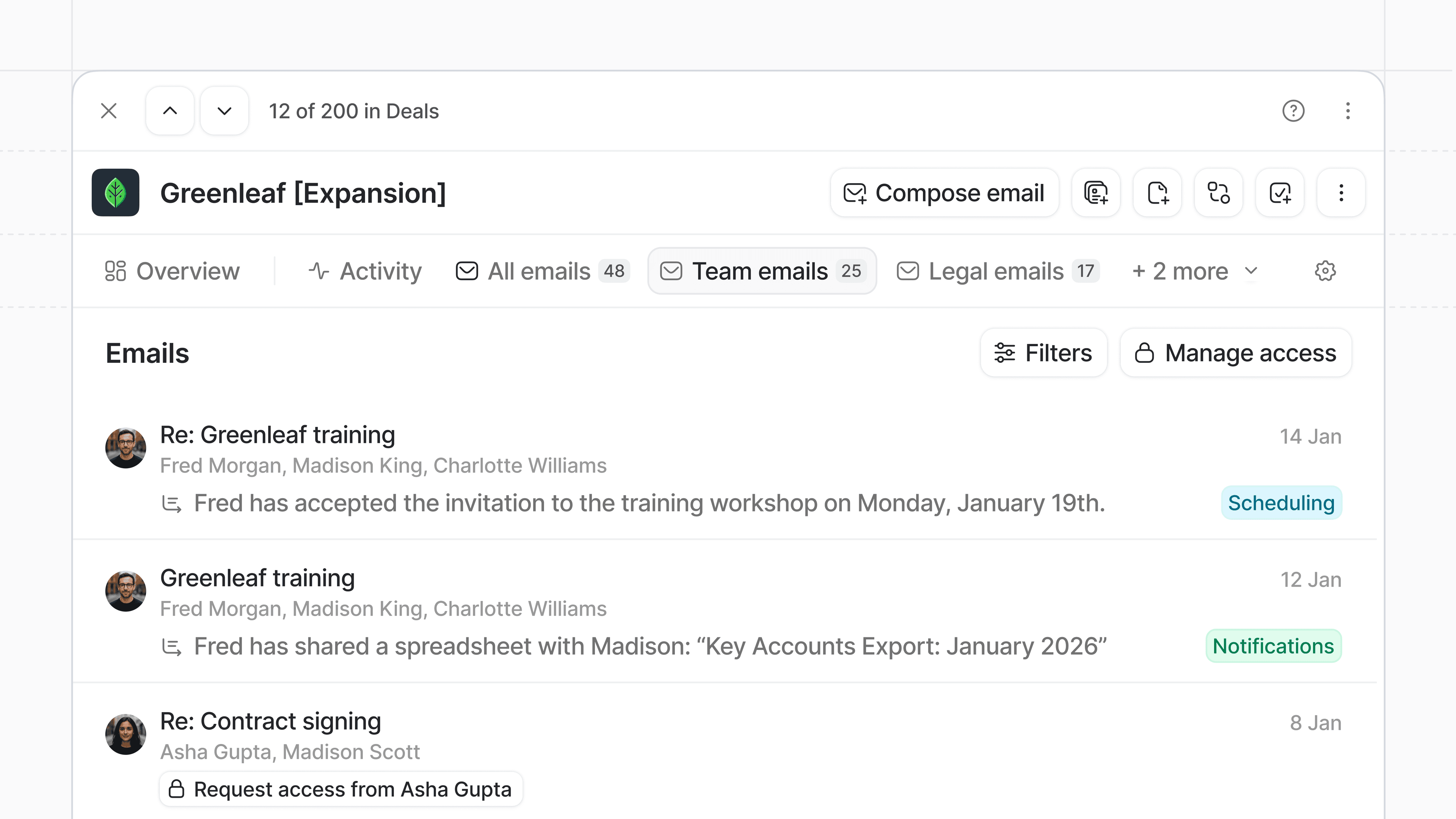This screenshot has width=1456, height=819.
Task: Open record options next to task icon
Action: coord(1341,193)
